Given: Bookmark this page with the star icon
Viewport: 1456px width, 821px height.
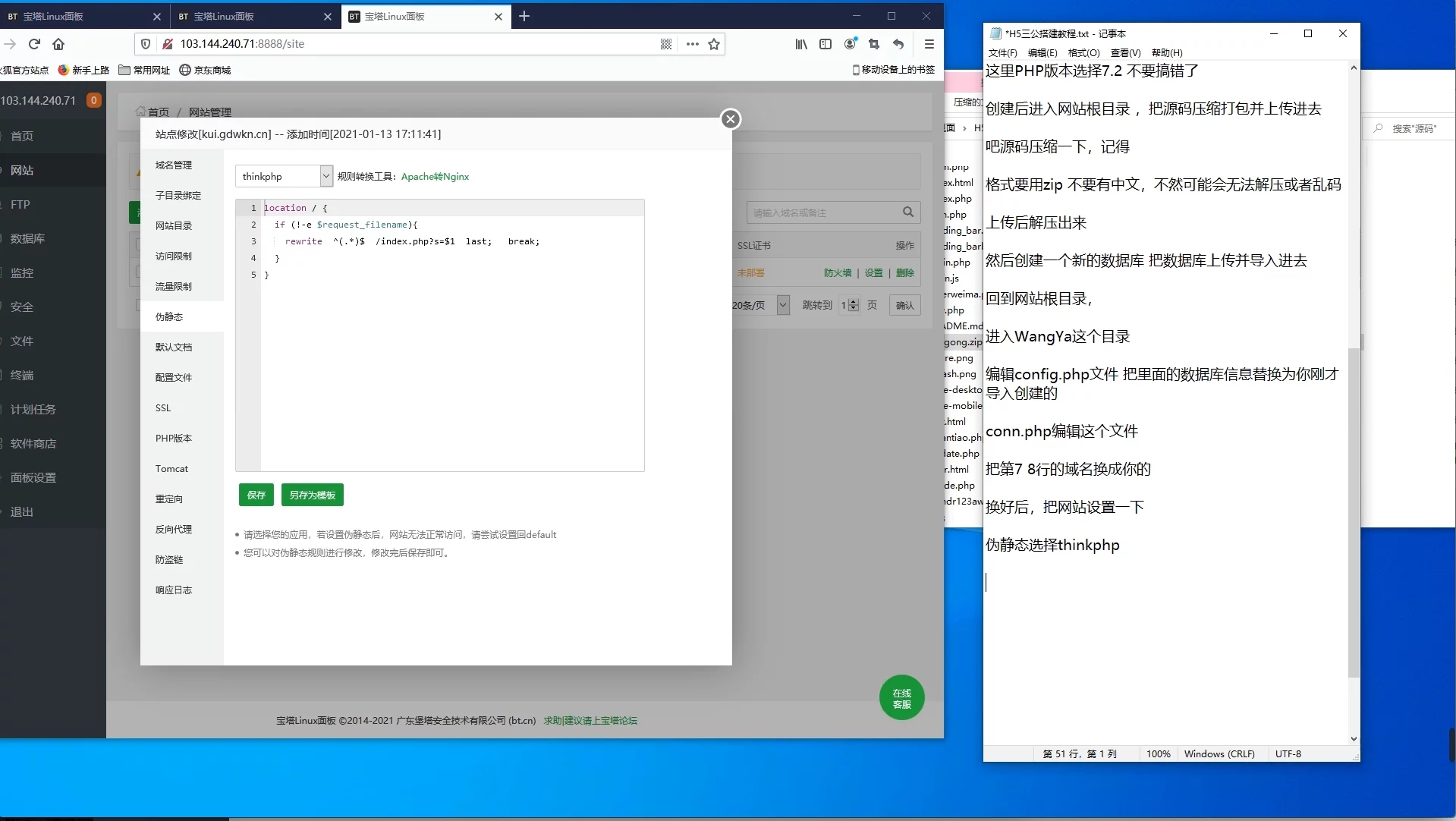Looking at the screenshot, I should click(x=714, y=44).
